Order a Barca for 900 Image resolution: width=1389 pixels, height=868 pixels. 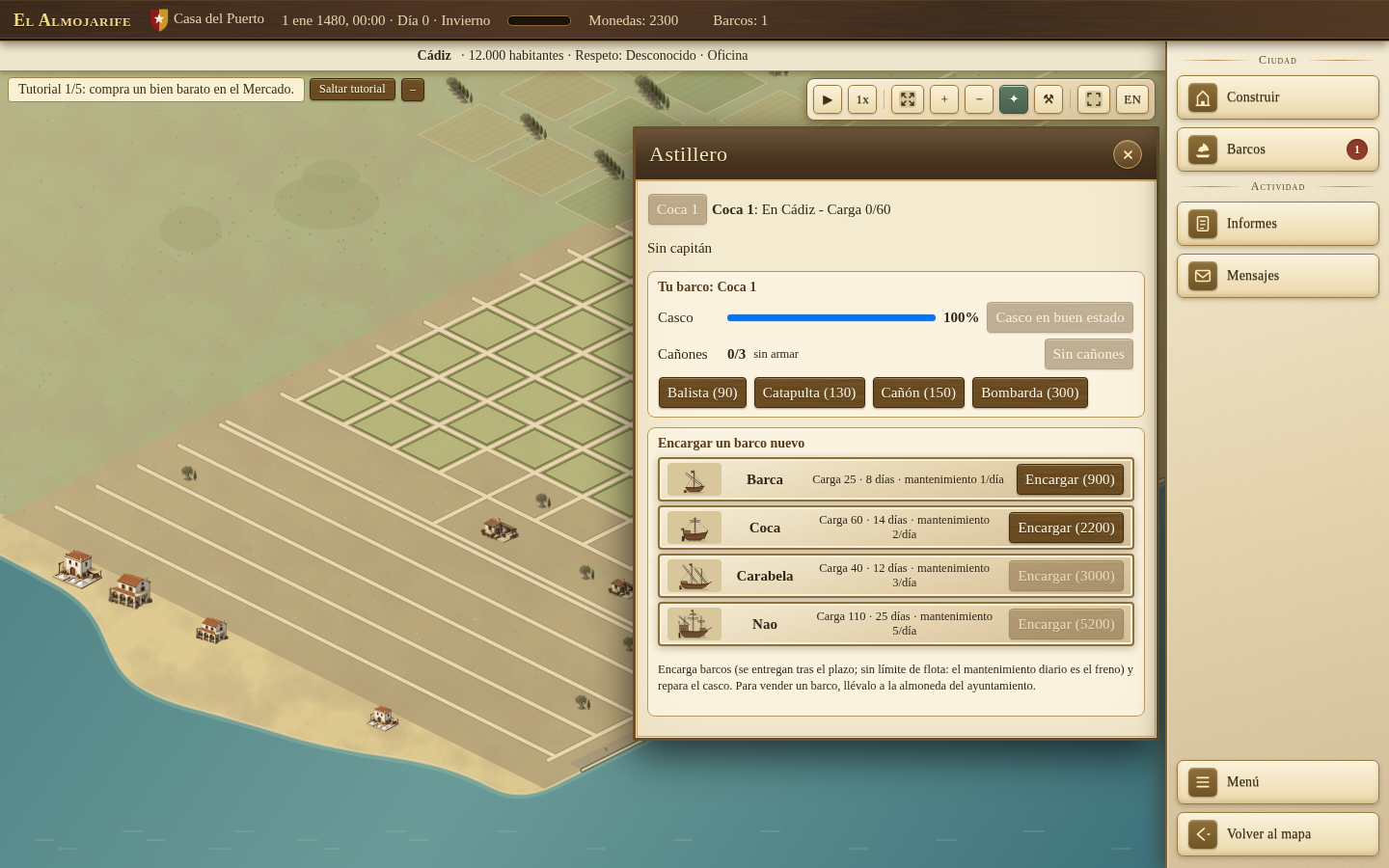tap(1070, 479)
